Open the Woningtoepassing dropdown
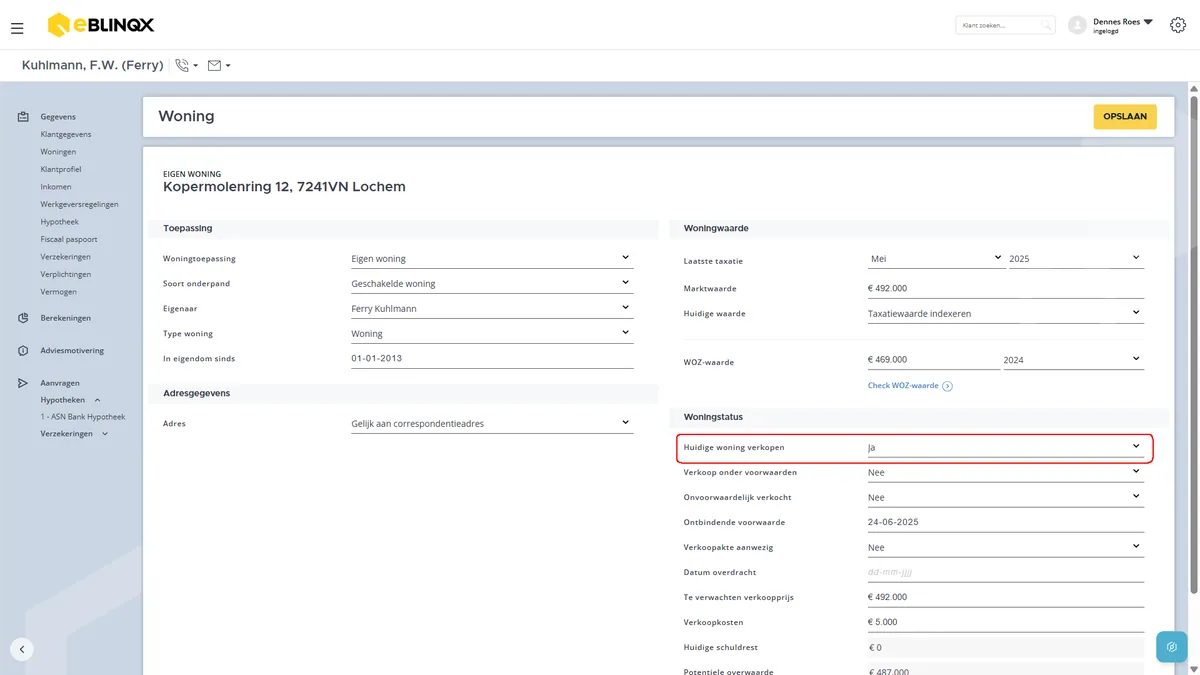The width and height of the screenshot is (1200, 675). [492, 258]
